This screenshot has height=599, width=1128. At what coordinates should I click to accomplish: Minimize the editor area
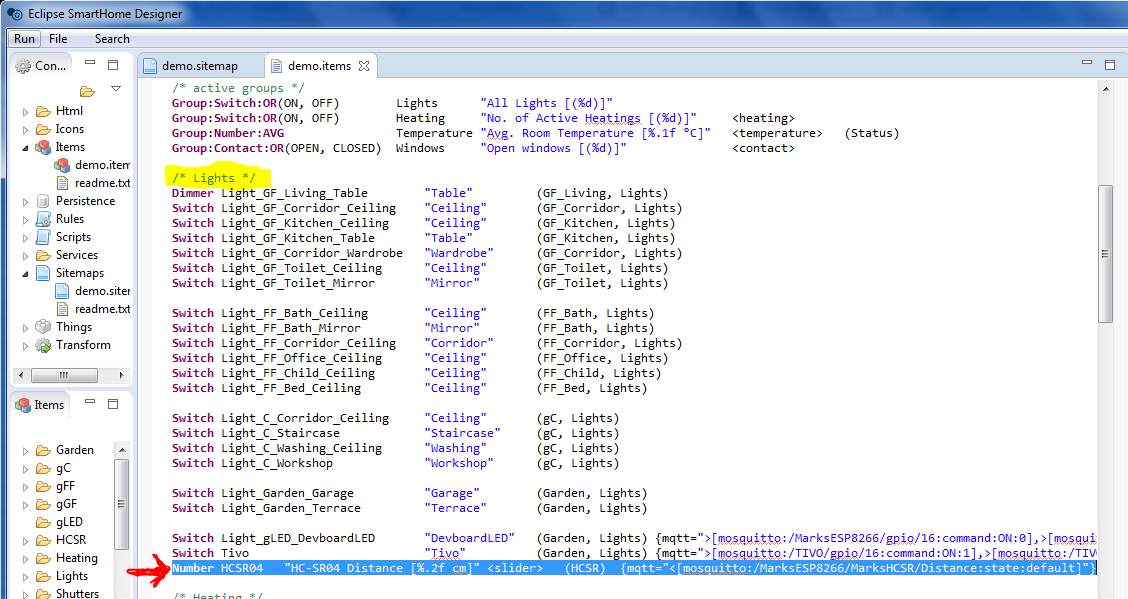pos(1087,63)
